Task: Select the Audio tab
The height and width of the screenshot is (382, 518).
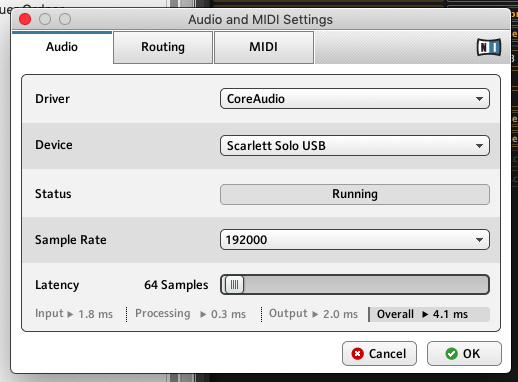Action: [62, 47]
